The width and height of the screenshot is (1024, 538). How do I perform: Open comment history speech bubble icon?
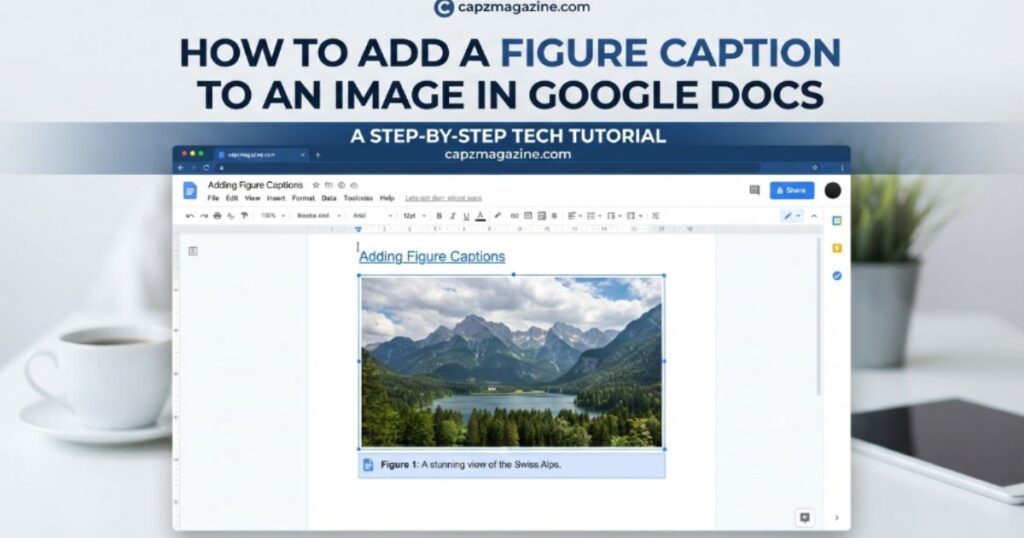pyautogui.click(x=754, y=190)
